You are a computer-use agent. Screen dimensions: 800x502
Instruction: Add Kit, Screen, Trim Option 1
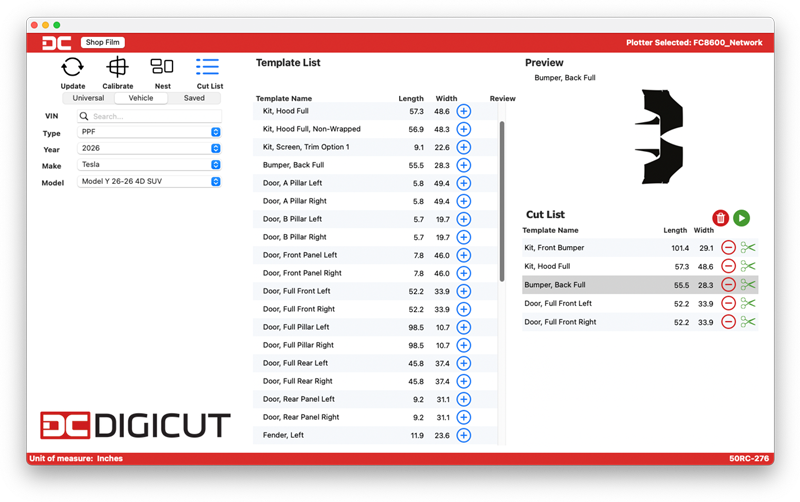pyautogui.click(x=463, y=147)
